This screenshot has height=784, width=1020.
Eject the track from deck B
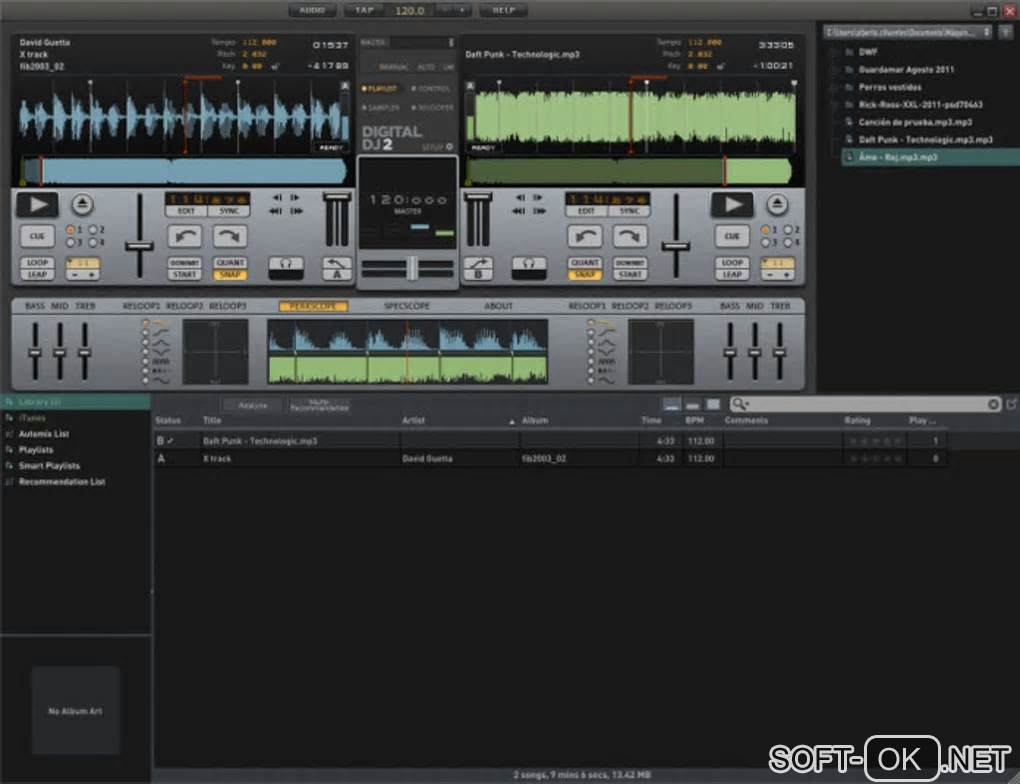pyautogui.click(x=777, y=204)
